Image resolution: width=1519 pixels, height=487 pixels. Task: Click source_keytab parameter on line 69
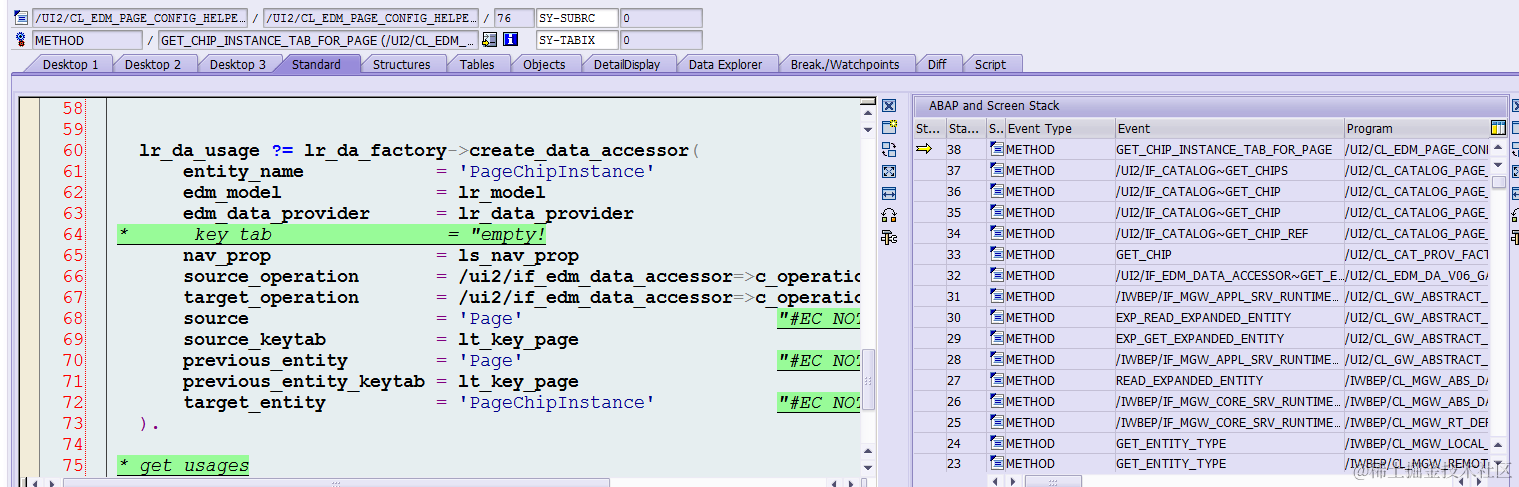pos(254,339)
